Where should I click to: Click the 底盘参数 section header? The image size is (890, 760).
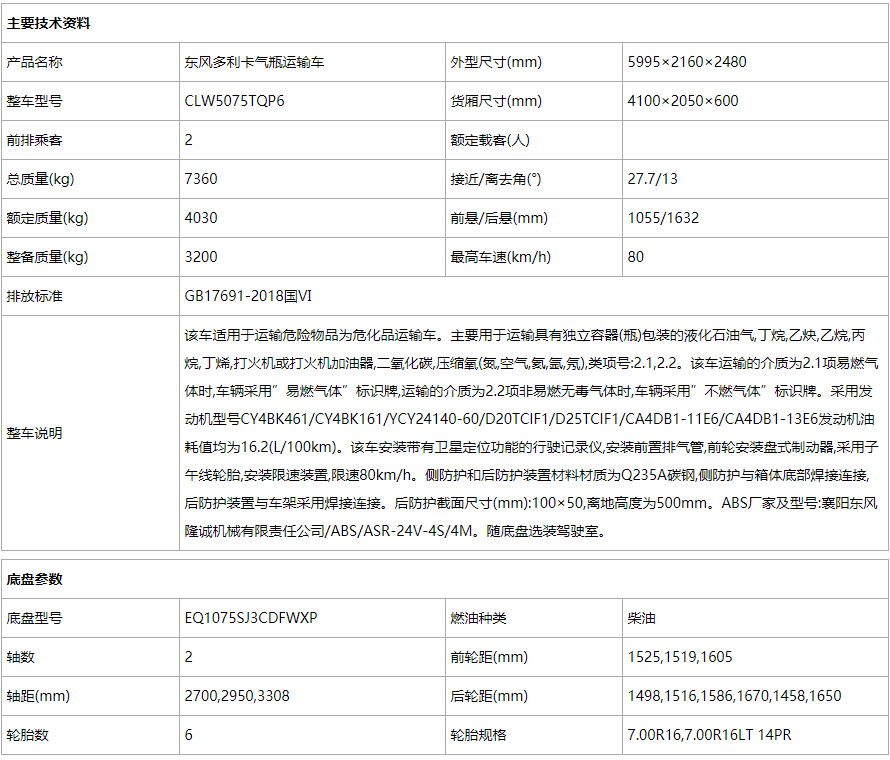(x=35, y=580)
